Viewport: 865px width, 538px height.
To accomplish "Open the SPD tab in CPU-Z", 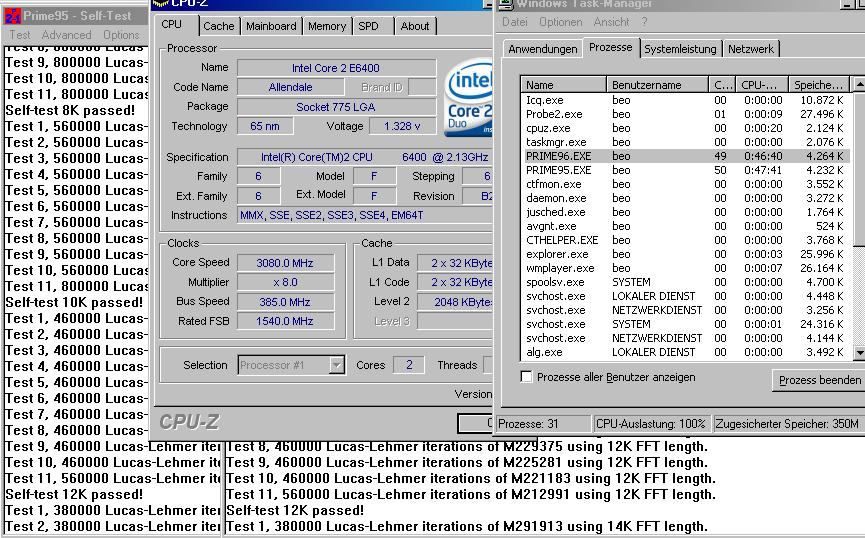I will 369,26.
